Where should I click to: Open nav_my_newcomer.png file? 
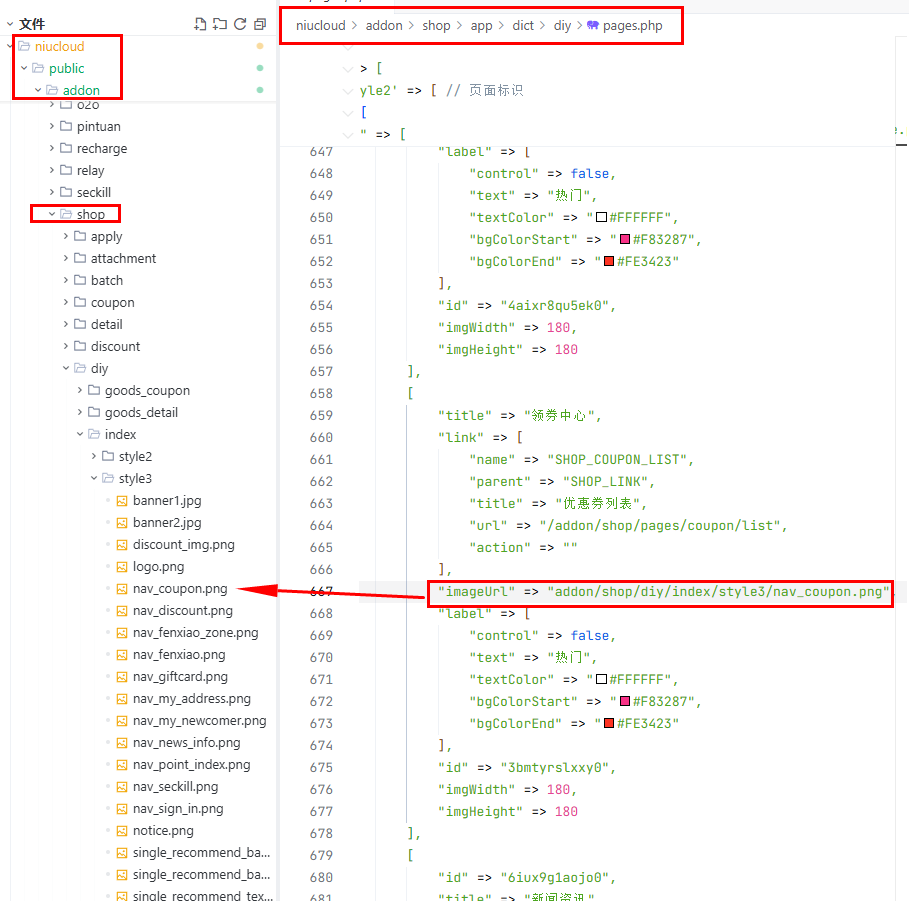[x=199, y=721]
